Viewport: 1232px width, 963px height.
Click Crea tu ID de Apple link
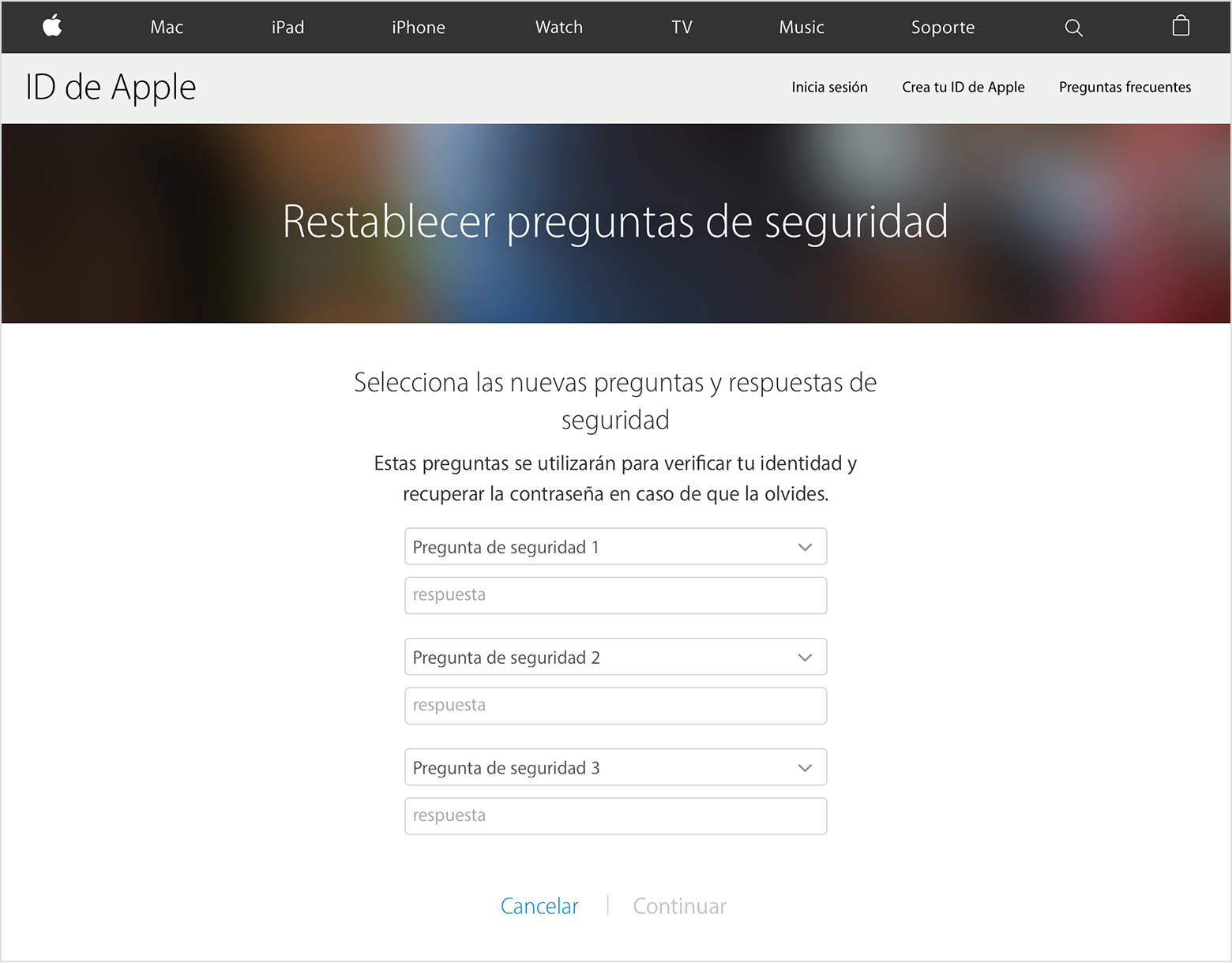[963, 87]
